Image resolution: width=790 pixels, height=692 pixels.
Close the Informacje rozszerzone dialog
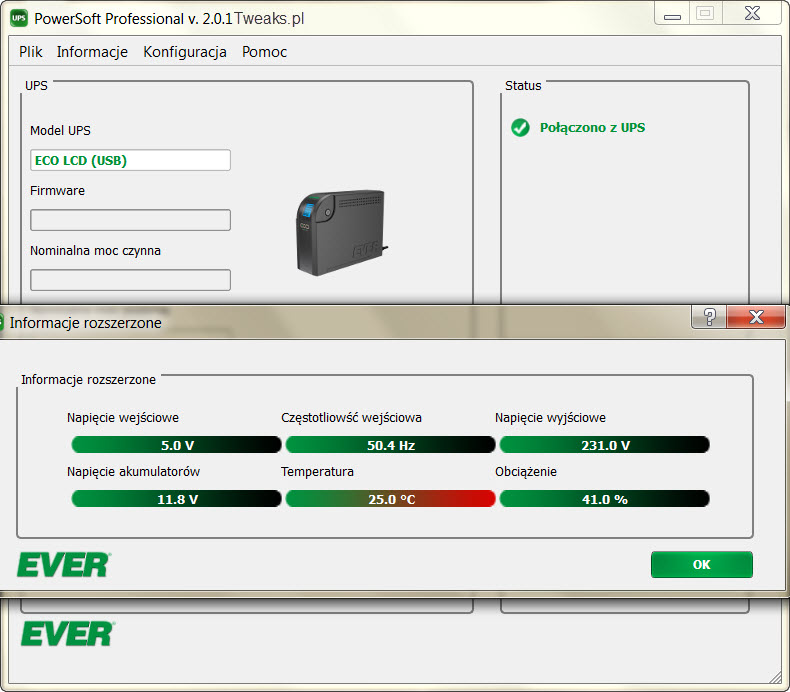(x=756, y=317)
